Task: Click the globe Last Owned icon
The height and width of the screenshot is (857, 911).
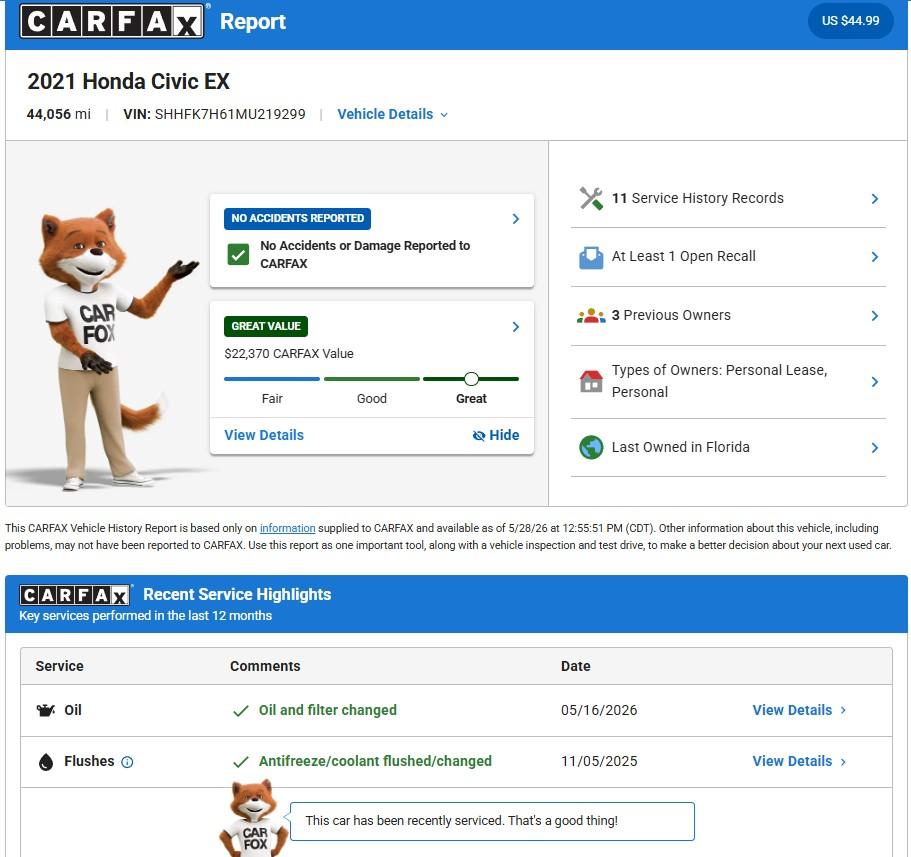Action: (591, 447)
